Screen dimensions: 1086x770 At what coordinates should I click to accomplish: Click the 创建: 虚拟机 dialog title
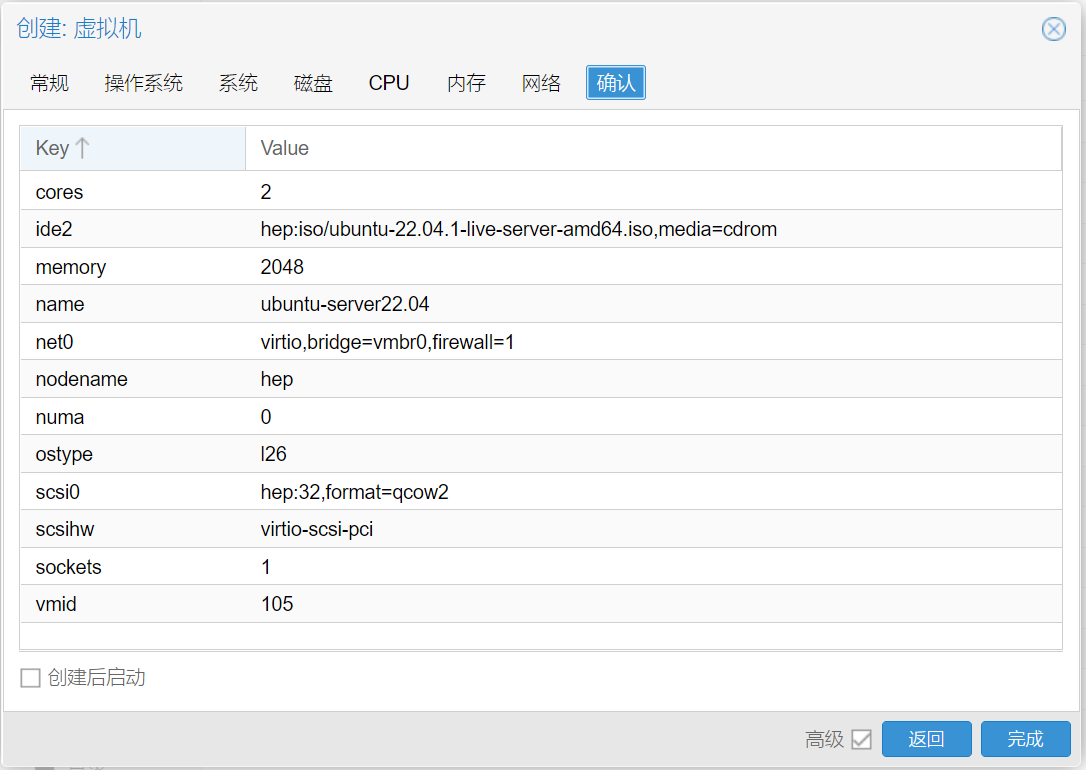coord(79,28)
